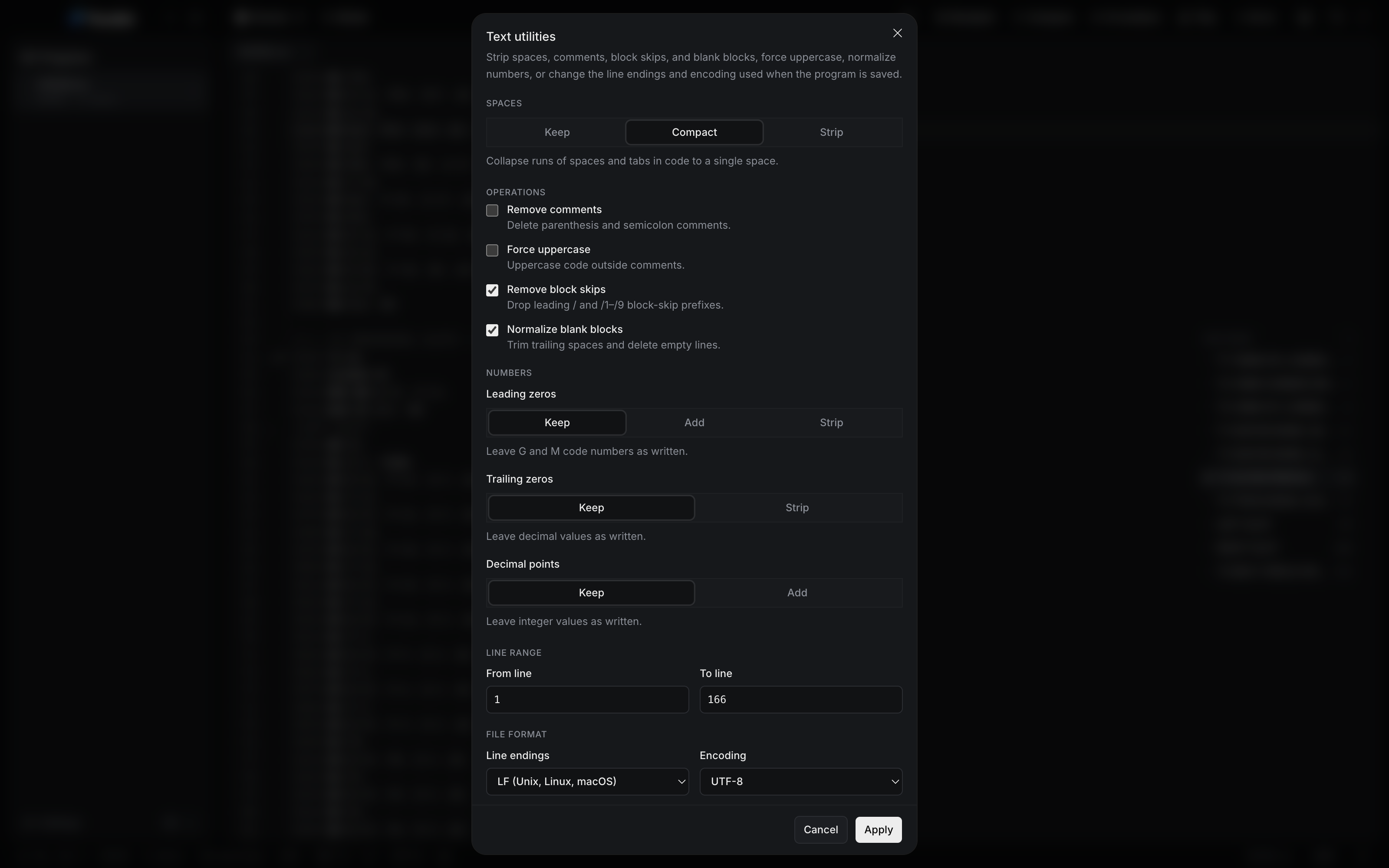This screenshot has height=868, width=1389.
Task: Uncheck Normalize blank blocks
Action: (492, 330)
